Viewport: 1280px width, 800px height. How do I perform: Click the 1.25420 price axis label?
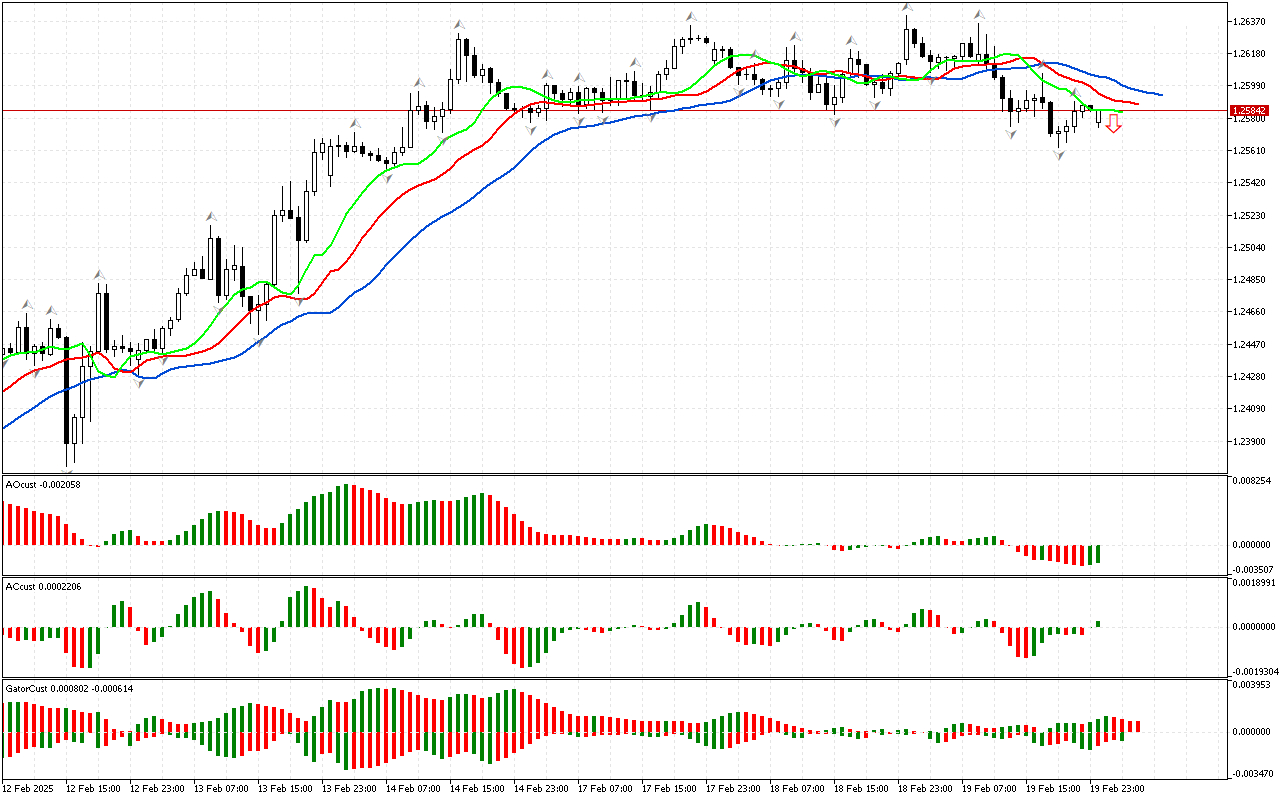tap(1250, 183)
